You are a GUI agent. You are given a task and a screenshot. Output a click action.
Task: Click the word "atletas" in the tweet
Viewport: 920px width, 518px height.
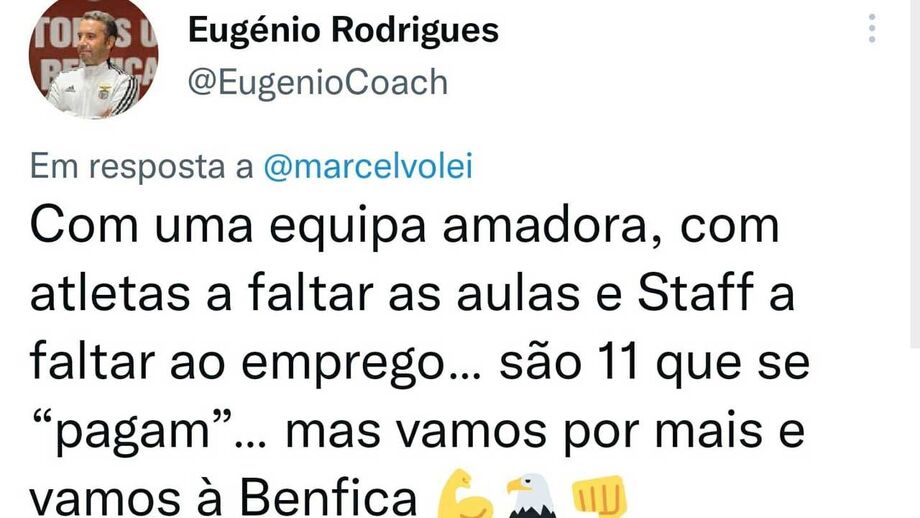pyautogui.click(x=110, y=293)
